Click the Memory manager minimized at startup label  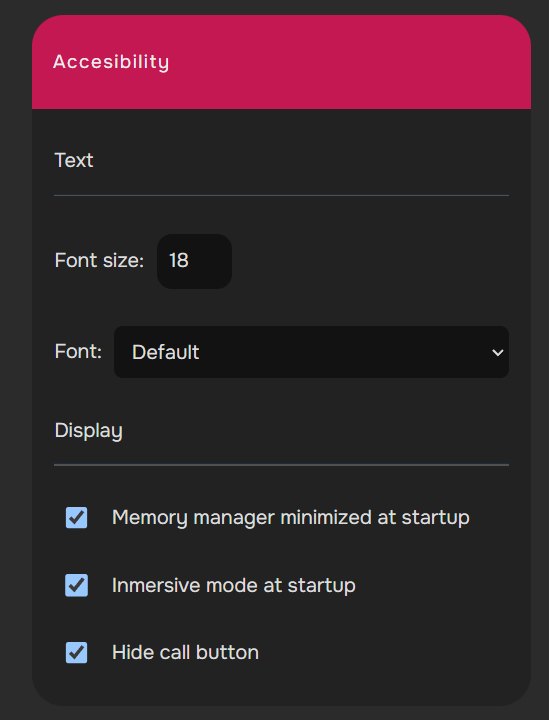click(291, 518)
